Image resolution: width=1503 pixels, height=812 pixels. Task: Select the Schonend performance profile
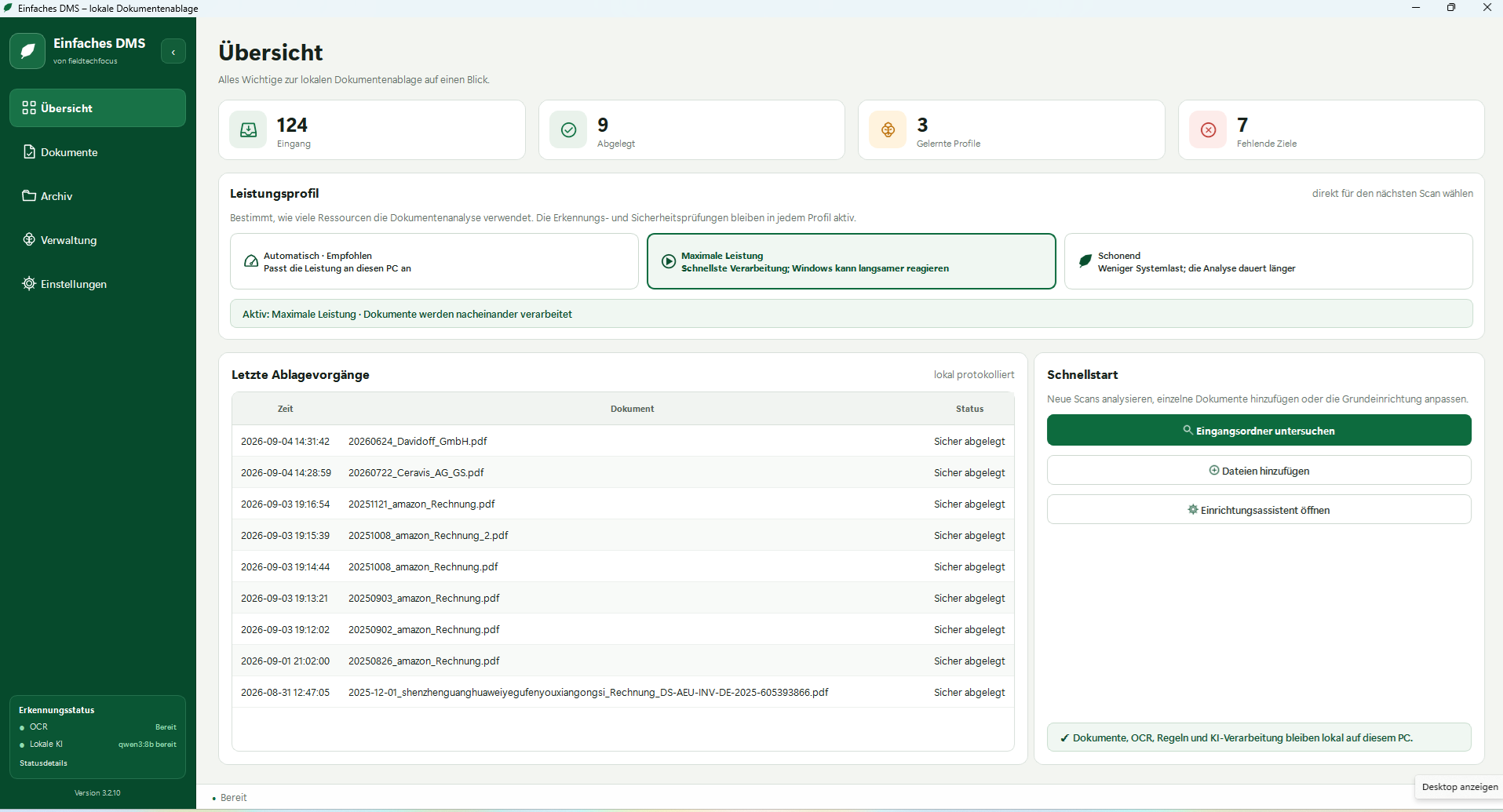[x=1268, y=261]
